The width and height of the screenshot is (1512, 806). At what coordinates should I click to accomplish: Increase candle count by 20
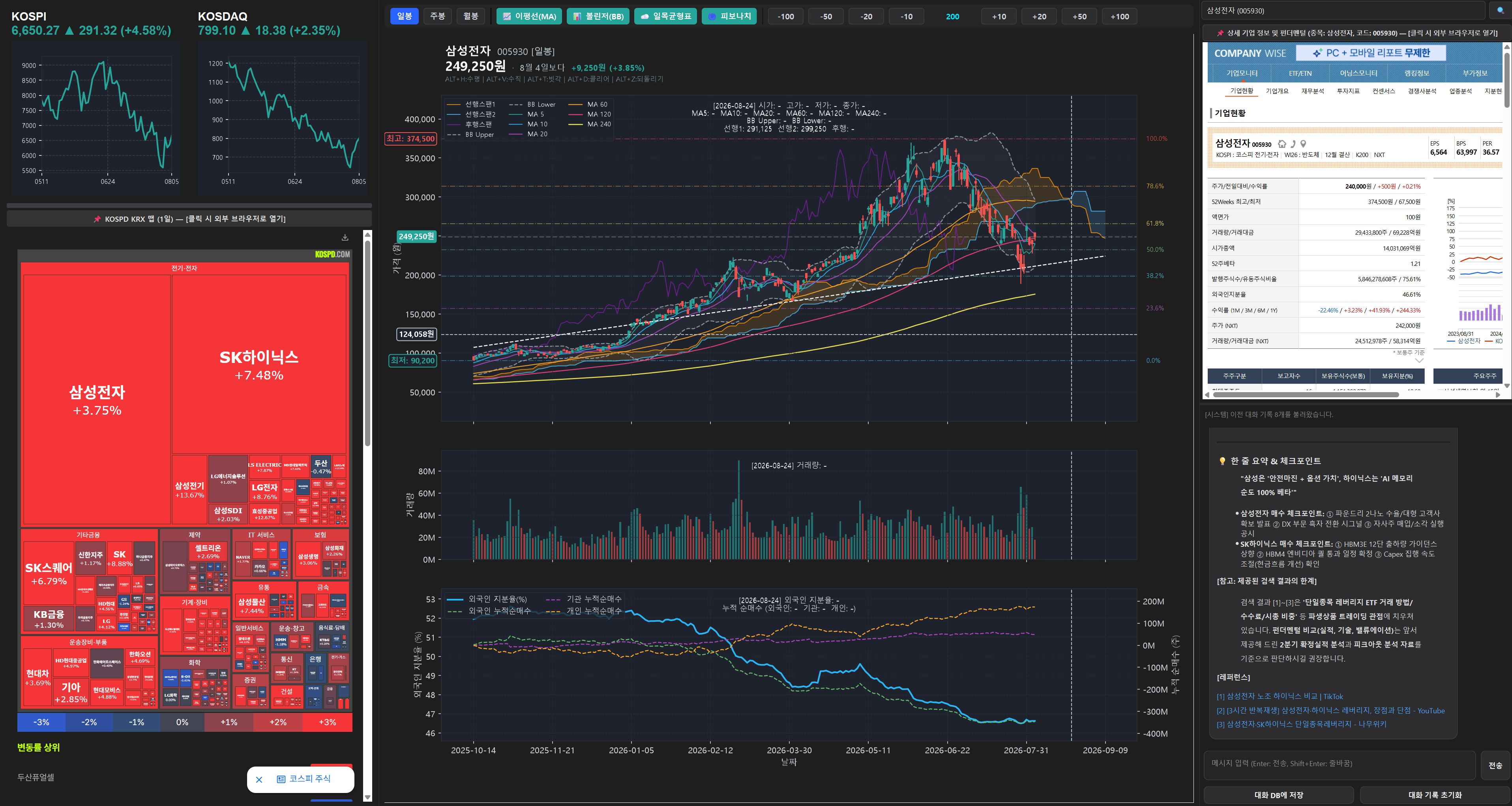tap(1039, 17)
